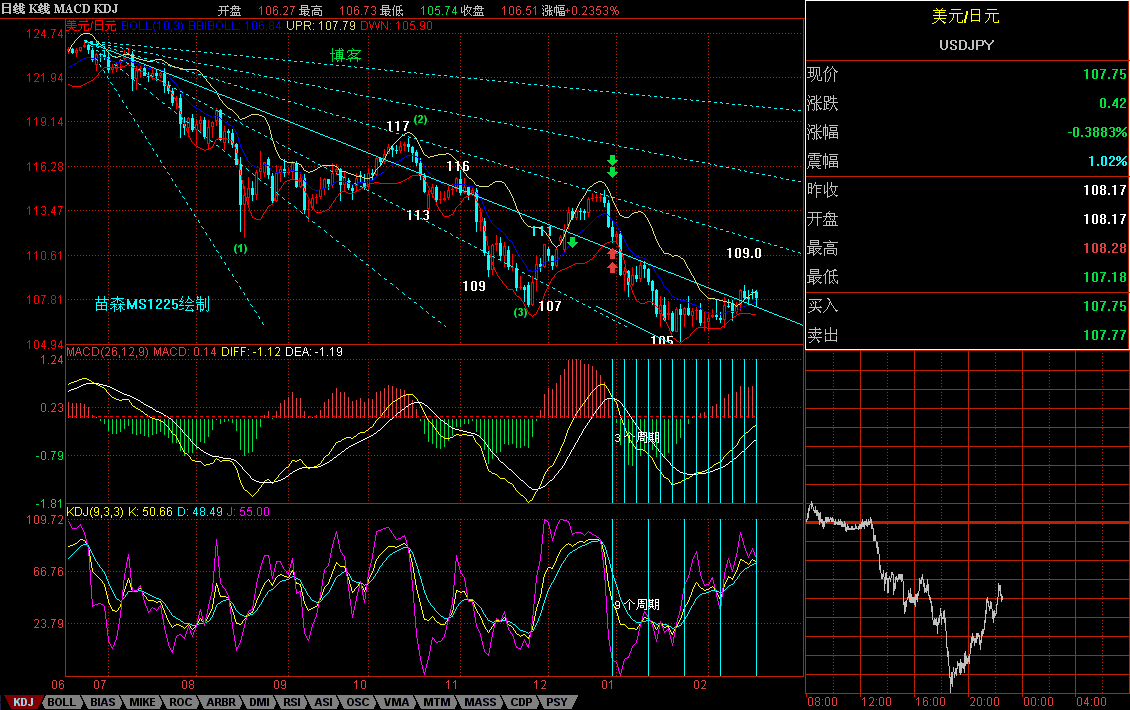Switch to the DMI tab
Viewport: 1130px width, 710px height.
tap(259, 702)
